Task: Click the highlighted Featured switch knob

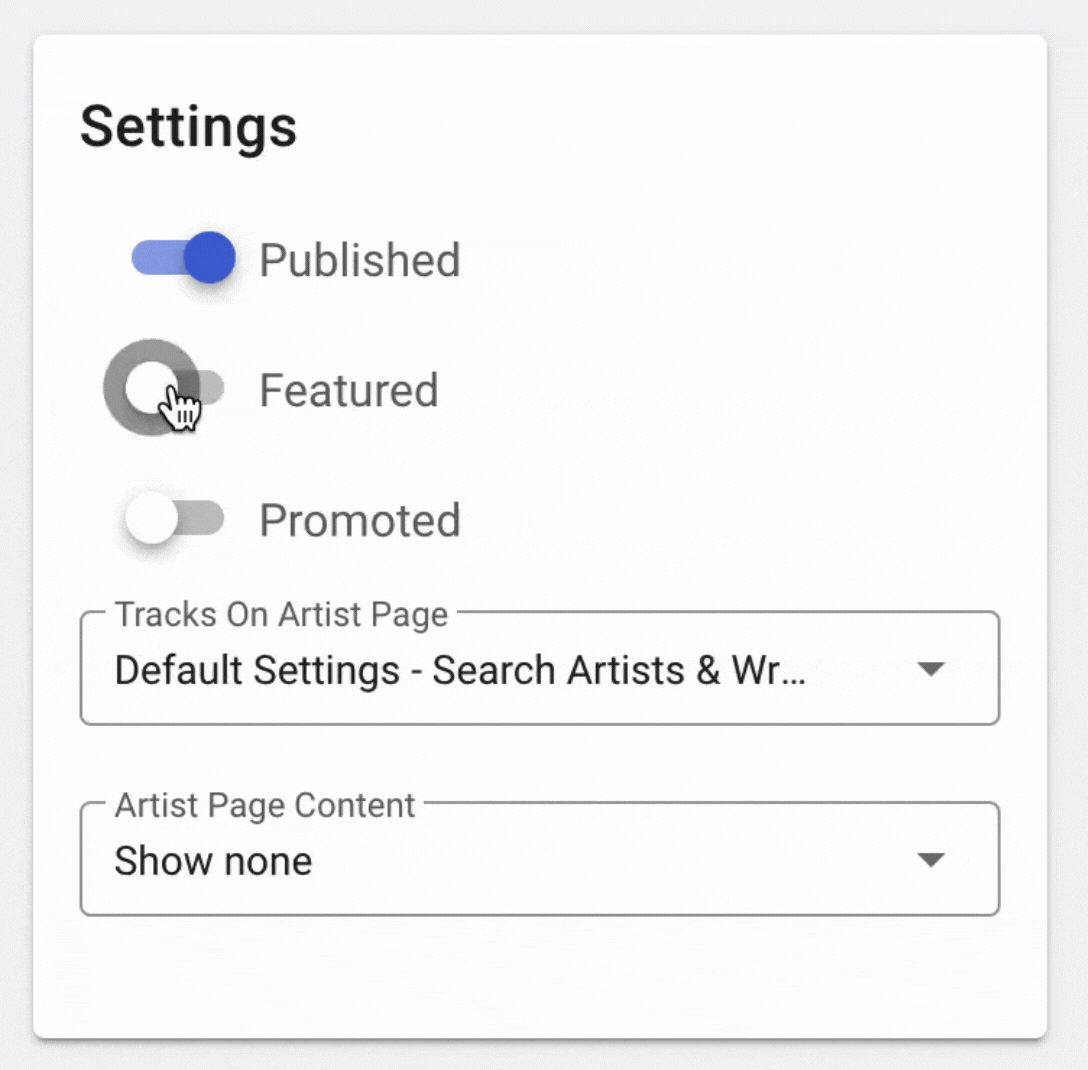Action: [148, 387]
